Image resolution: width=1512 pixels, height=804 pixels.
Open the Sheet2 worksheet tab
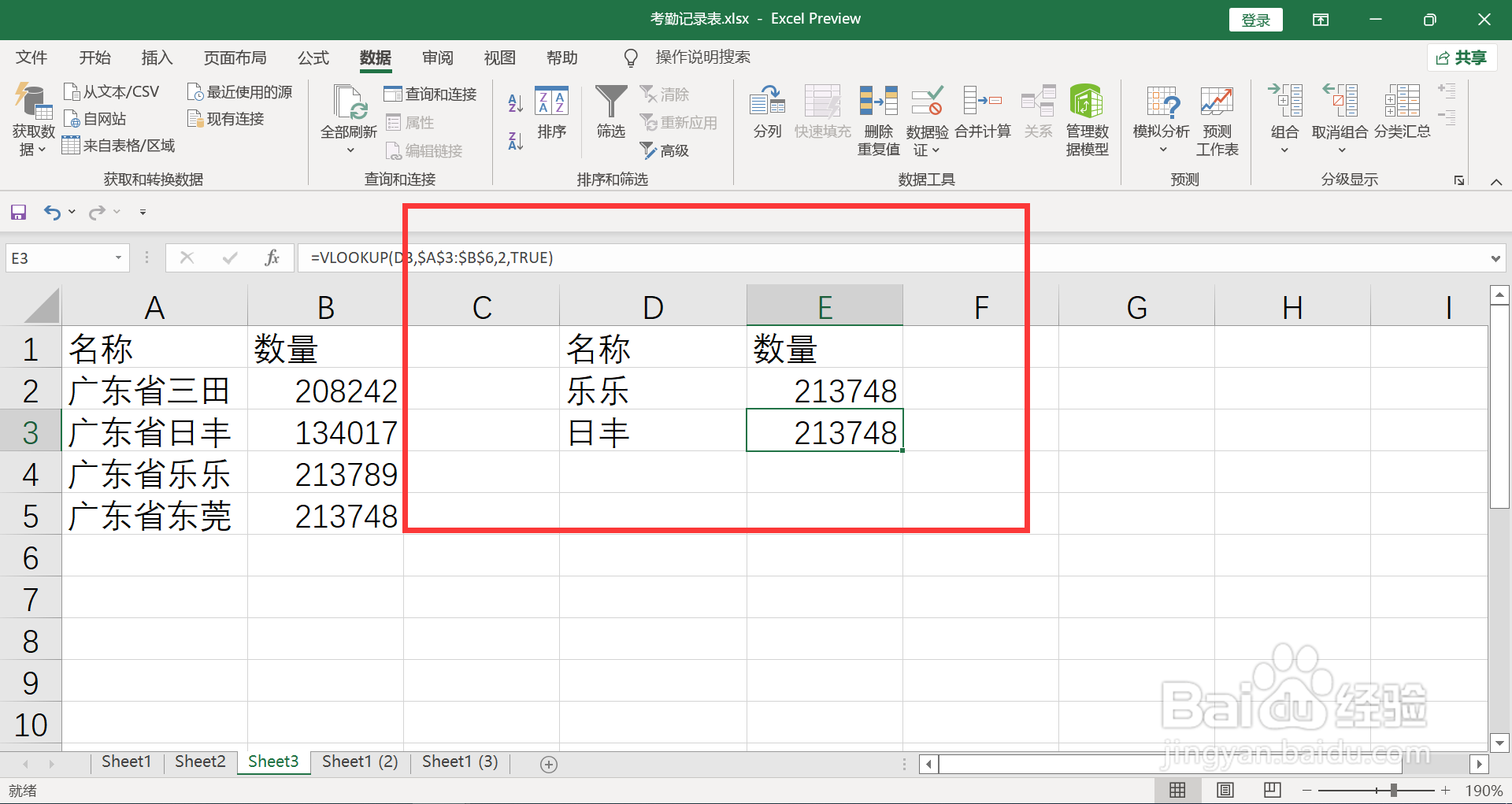[x=199, y=761]
